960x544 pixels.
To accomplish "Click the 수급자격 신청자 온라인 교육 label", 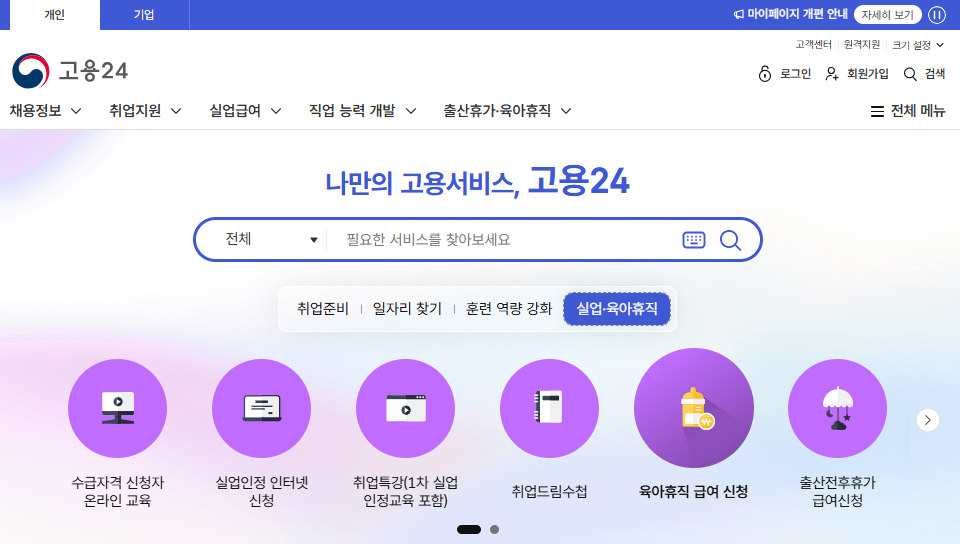I will 118,491.
